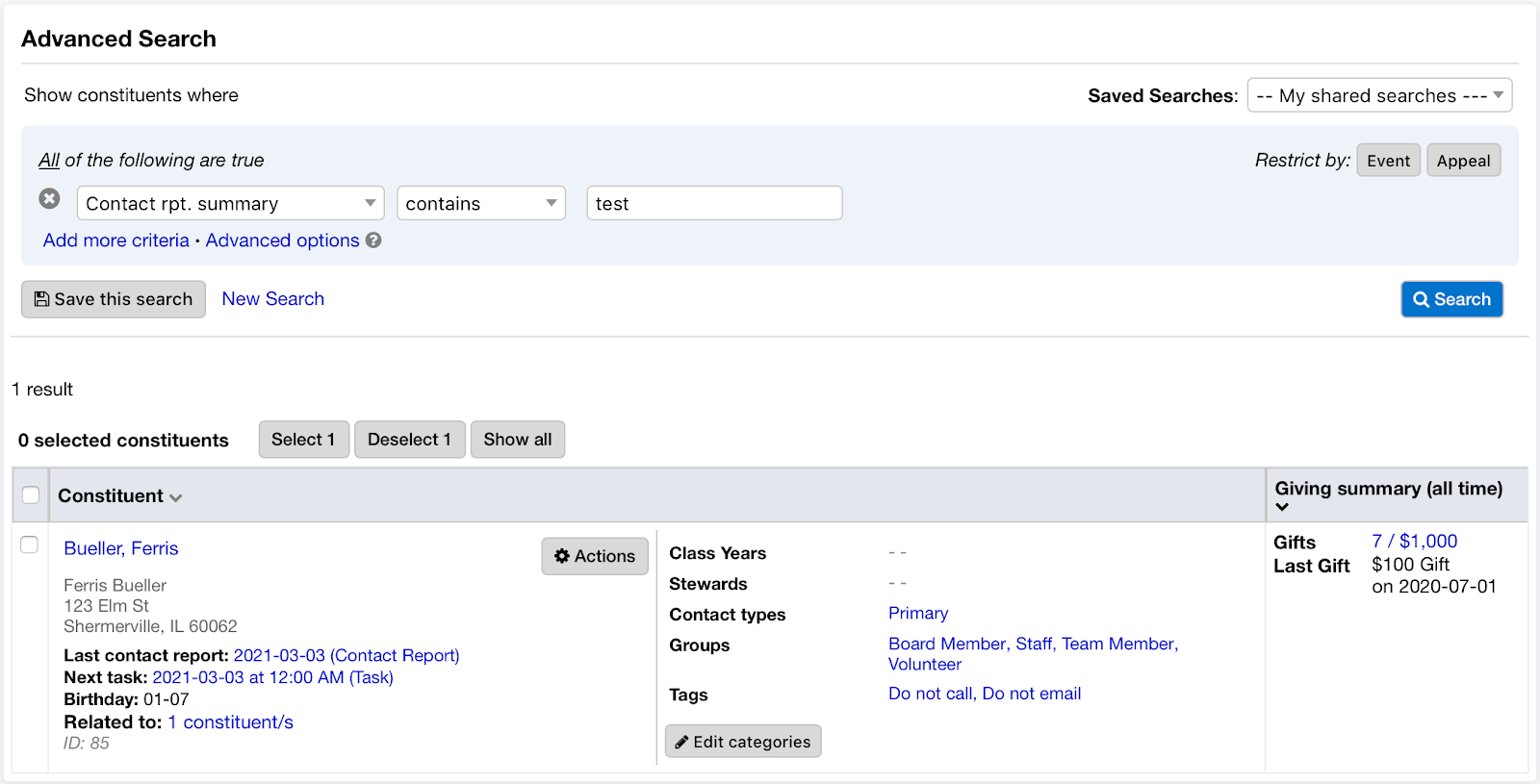Click the Birthday value 01-07

click(167, 699)
